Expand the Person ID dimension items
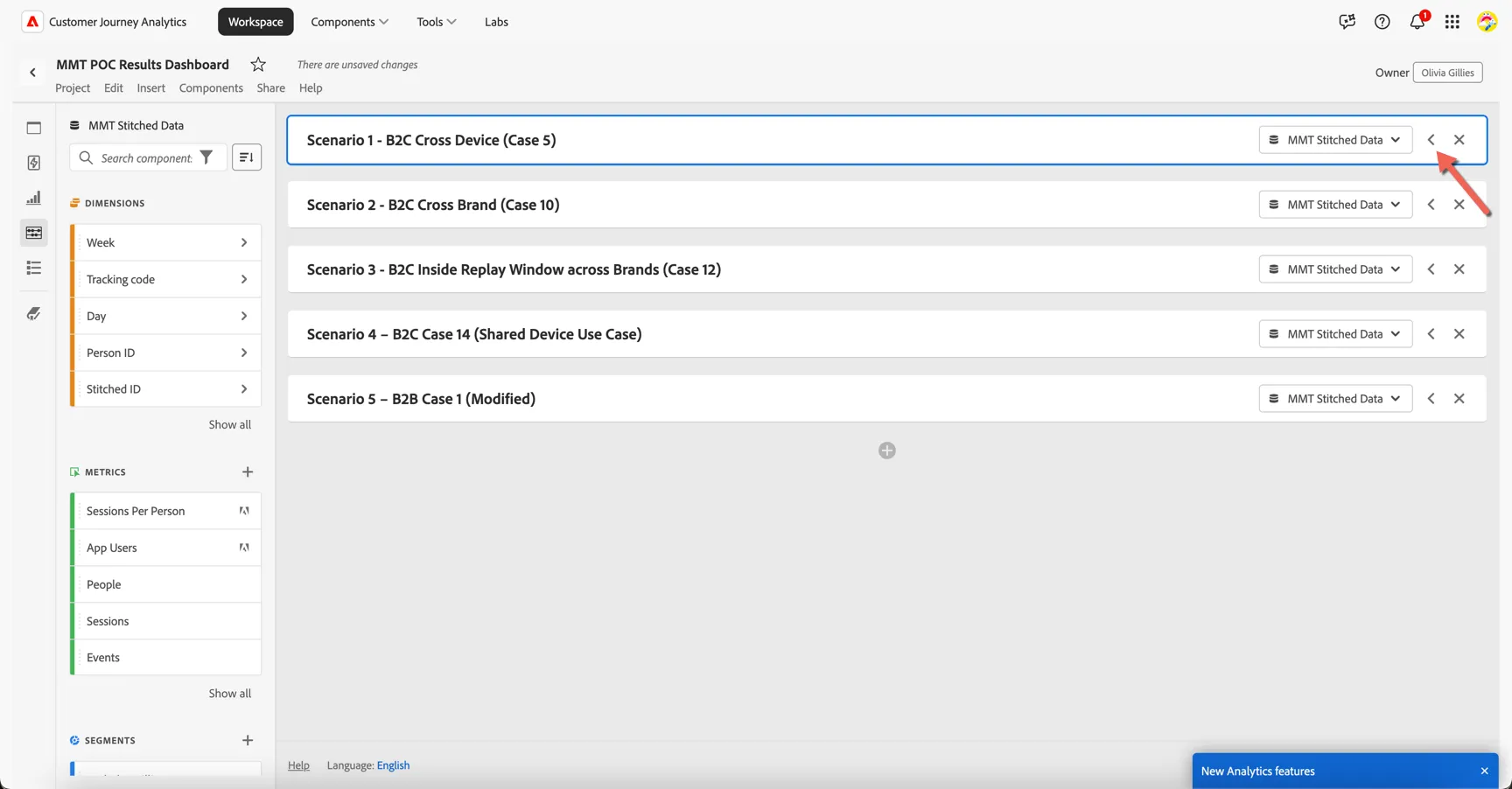This screenshot has height=789, width=1512. click(x=244, y=353)
